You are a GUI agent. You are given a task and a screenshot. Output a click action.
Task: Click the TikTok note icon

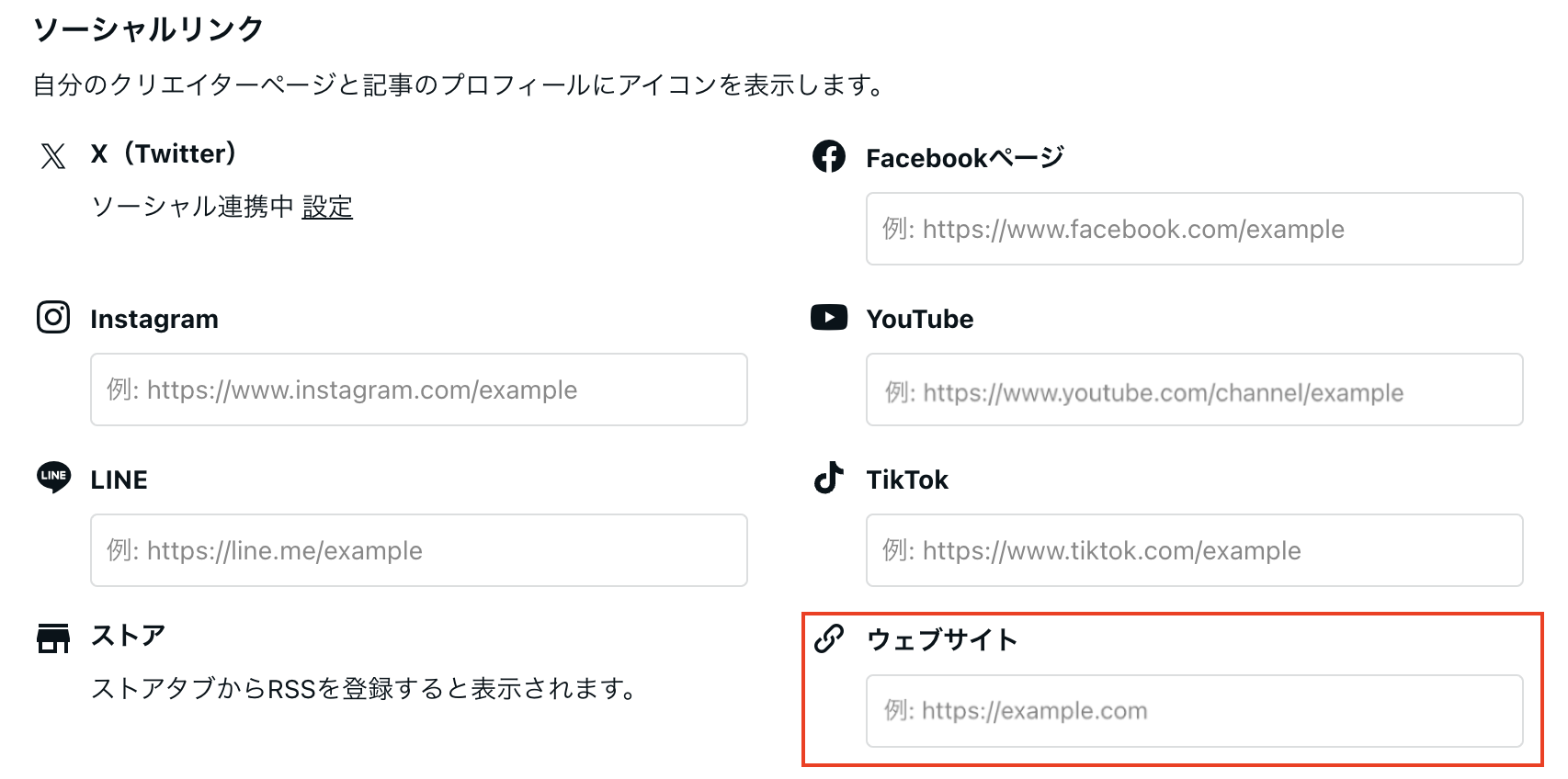(829, 478)
